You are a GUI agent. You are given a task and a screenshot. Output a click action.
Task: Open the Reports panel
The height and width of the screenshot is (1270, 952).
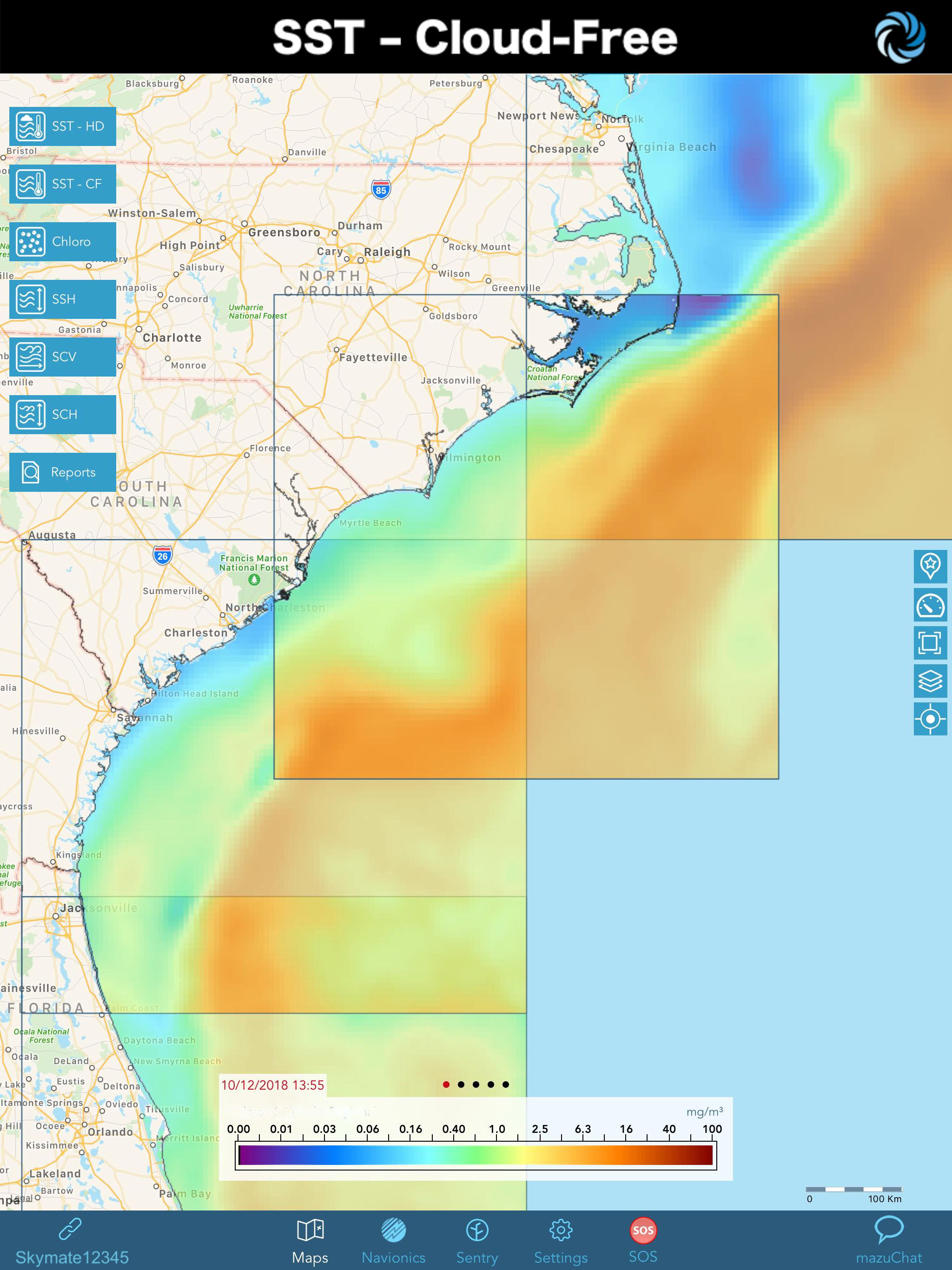[x=63, y=472]
